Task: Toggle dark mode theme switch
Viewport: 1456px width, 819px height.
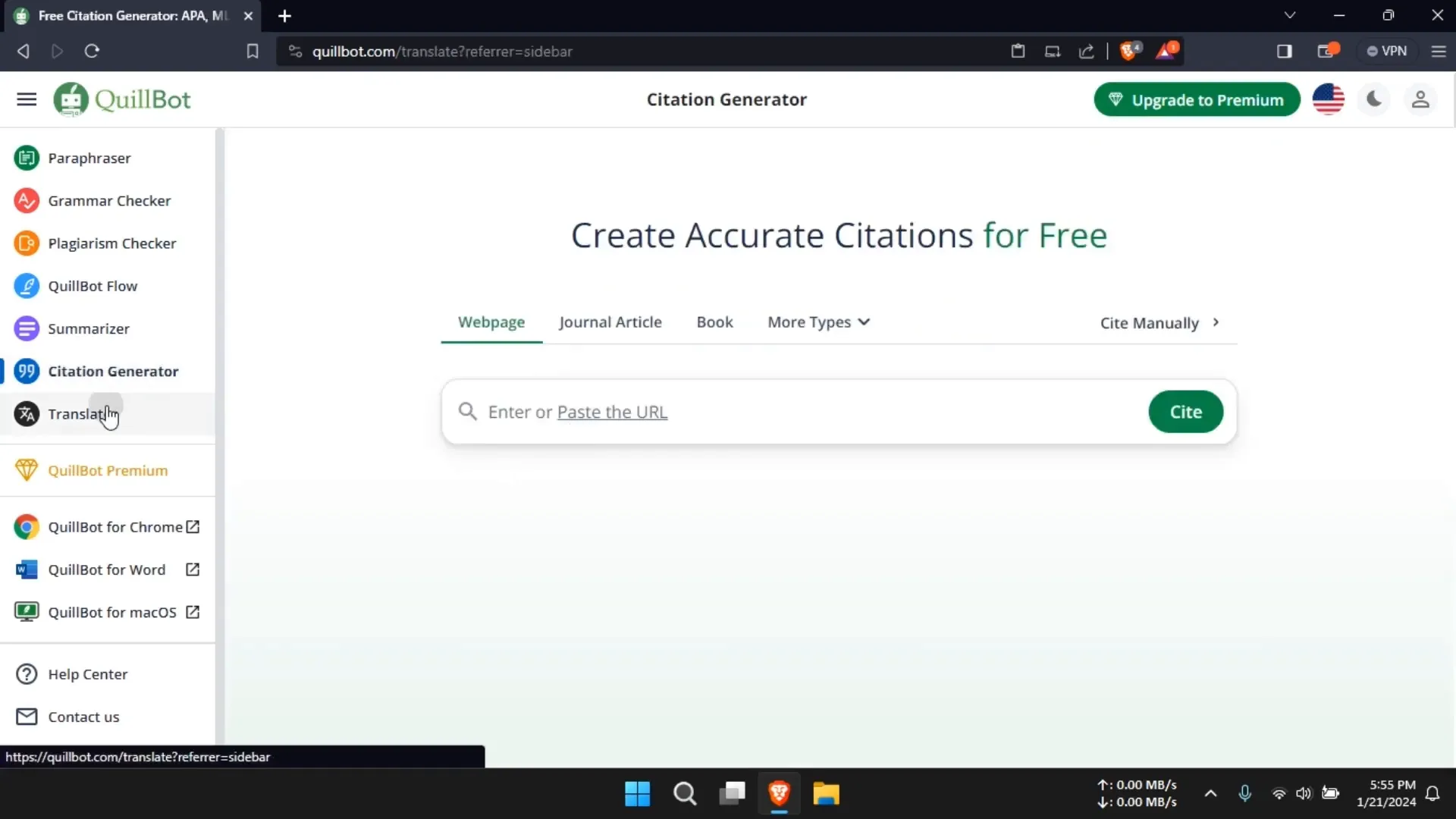Action: [x=1374, y=99]
